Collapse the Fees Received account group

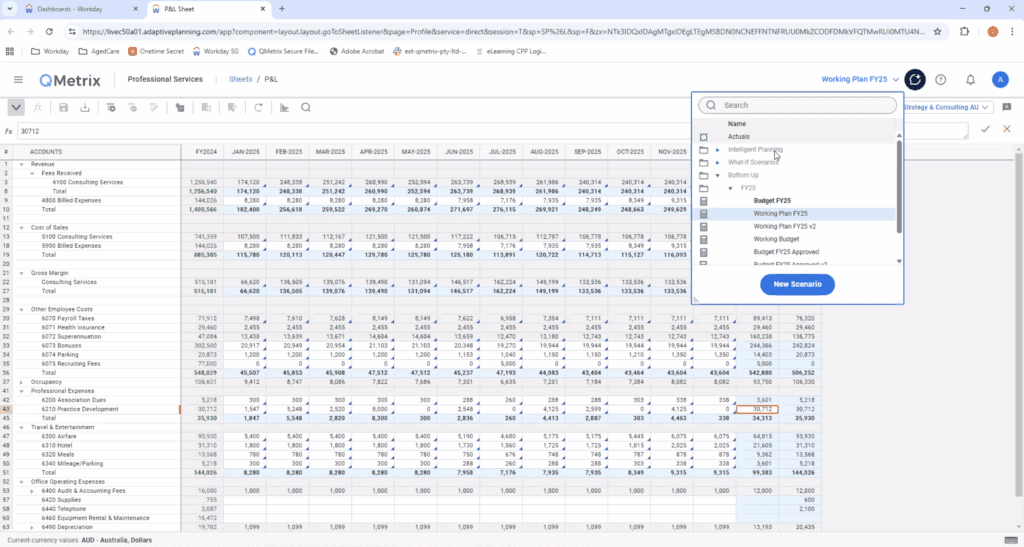pos(32,174)
